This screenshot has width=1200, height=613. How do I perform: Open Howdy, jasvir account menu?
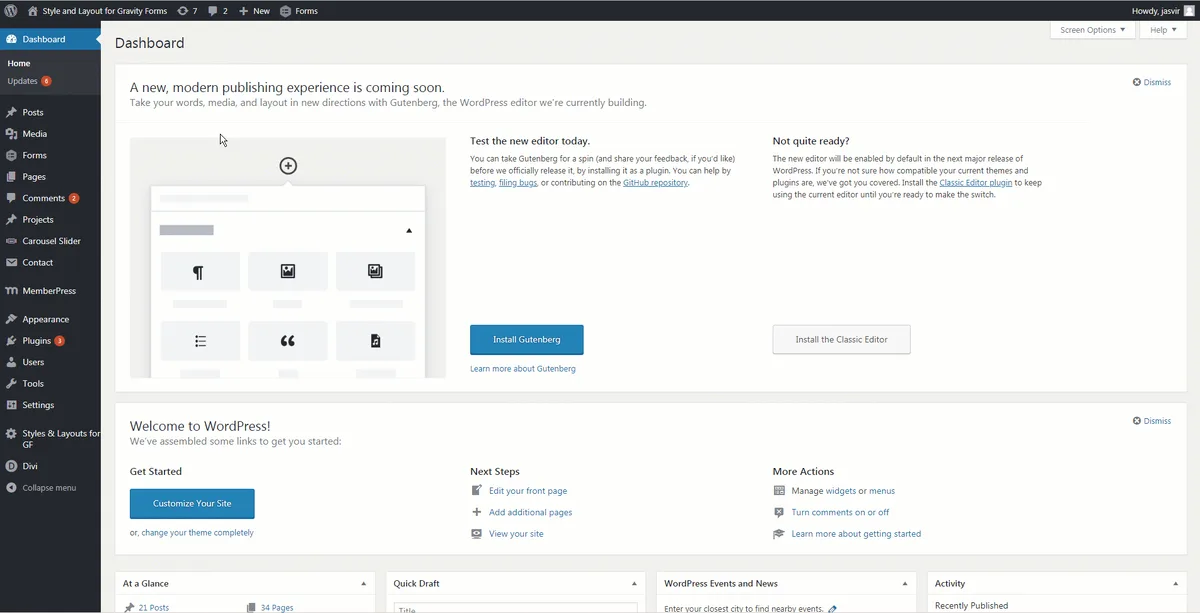[x=1155, y=11]
